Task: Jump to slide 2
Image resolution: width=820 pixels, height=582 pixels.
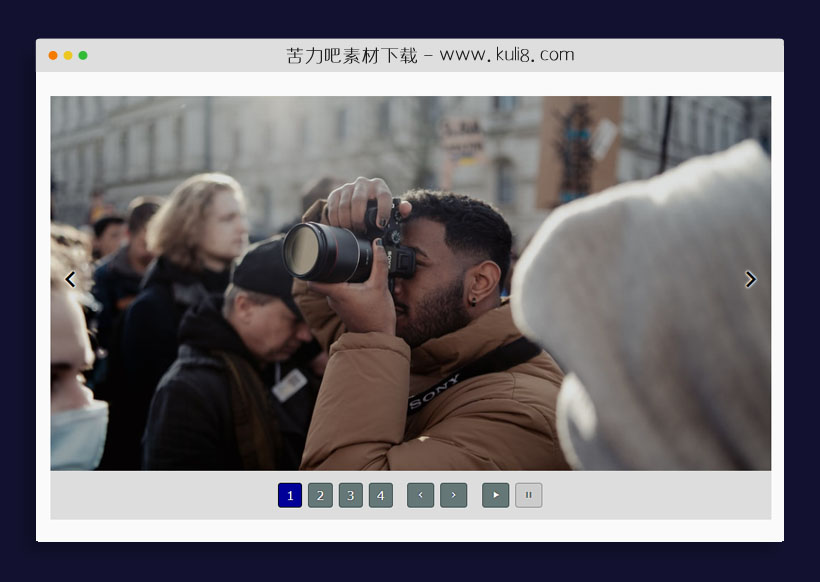Action: click(320, 495)
